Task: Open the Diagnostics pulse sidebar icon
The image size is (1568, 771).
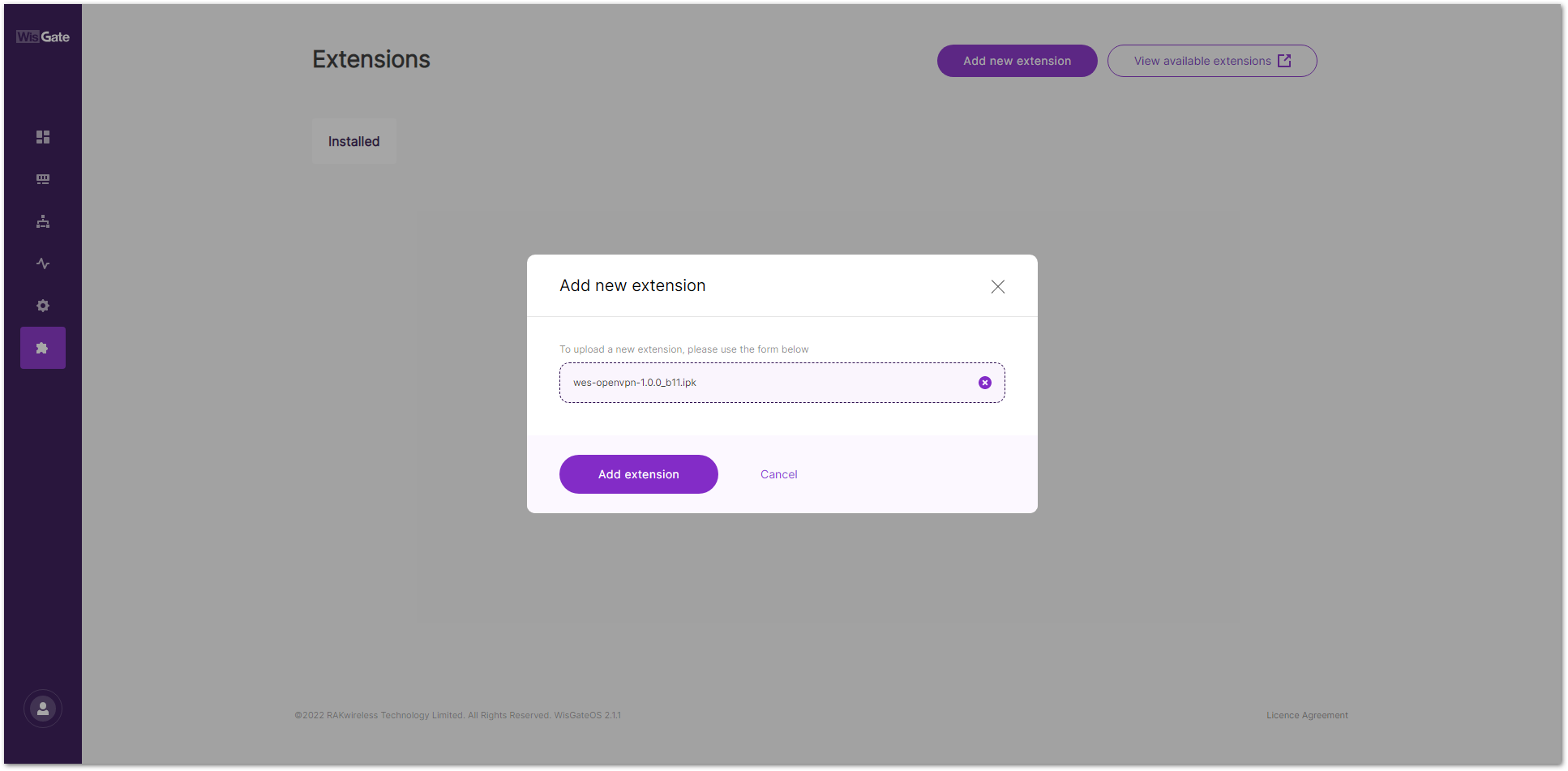Action: (43, 263)
